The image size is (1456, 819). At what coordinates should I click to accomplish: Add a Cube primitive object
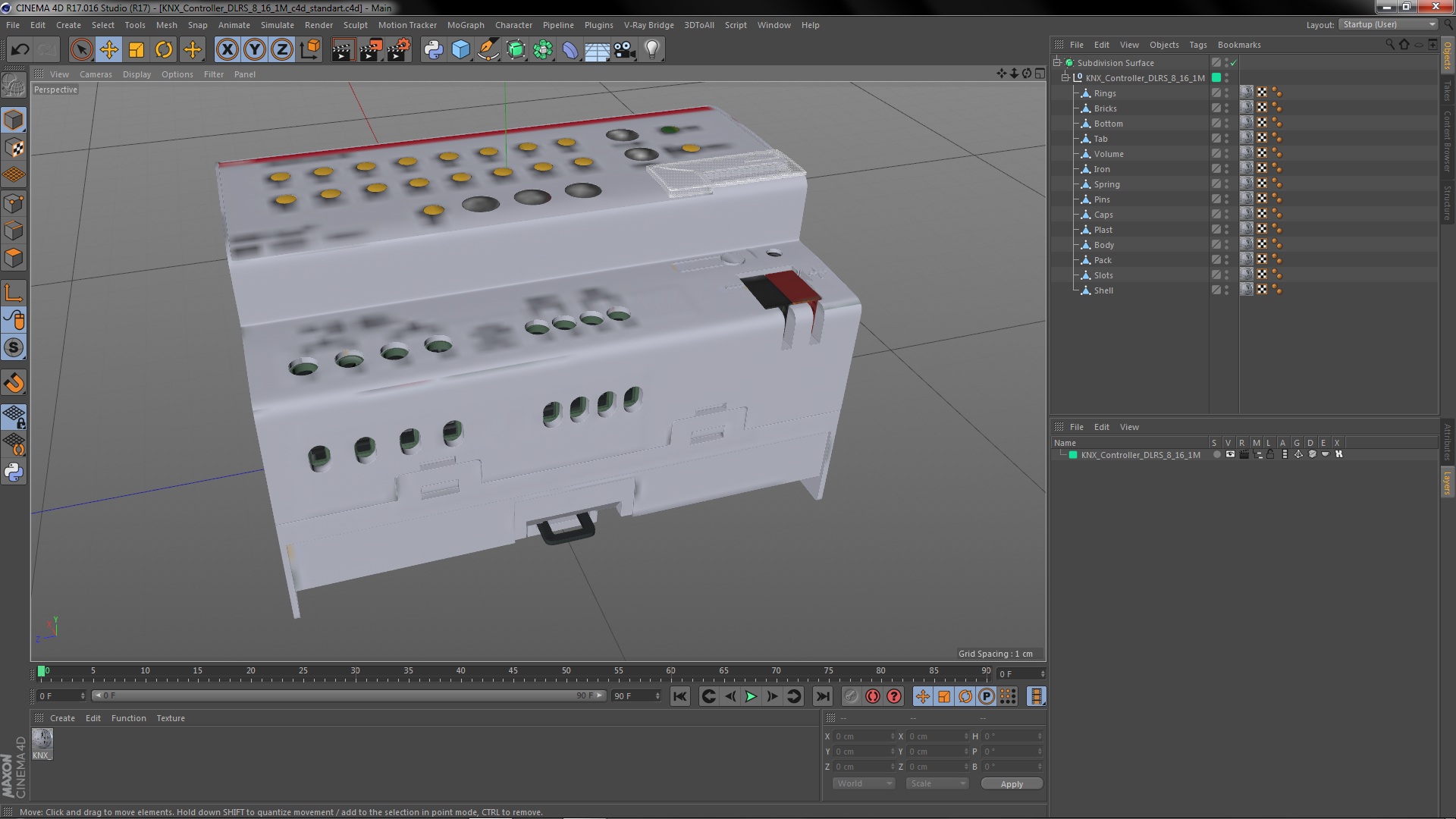point(460,50)
